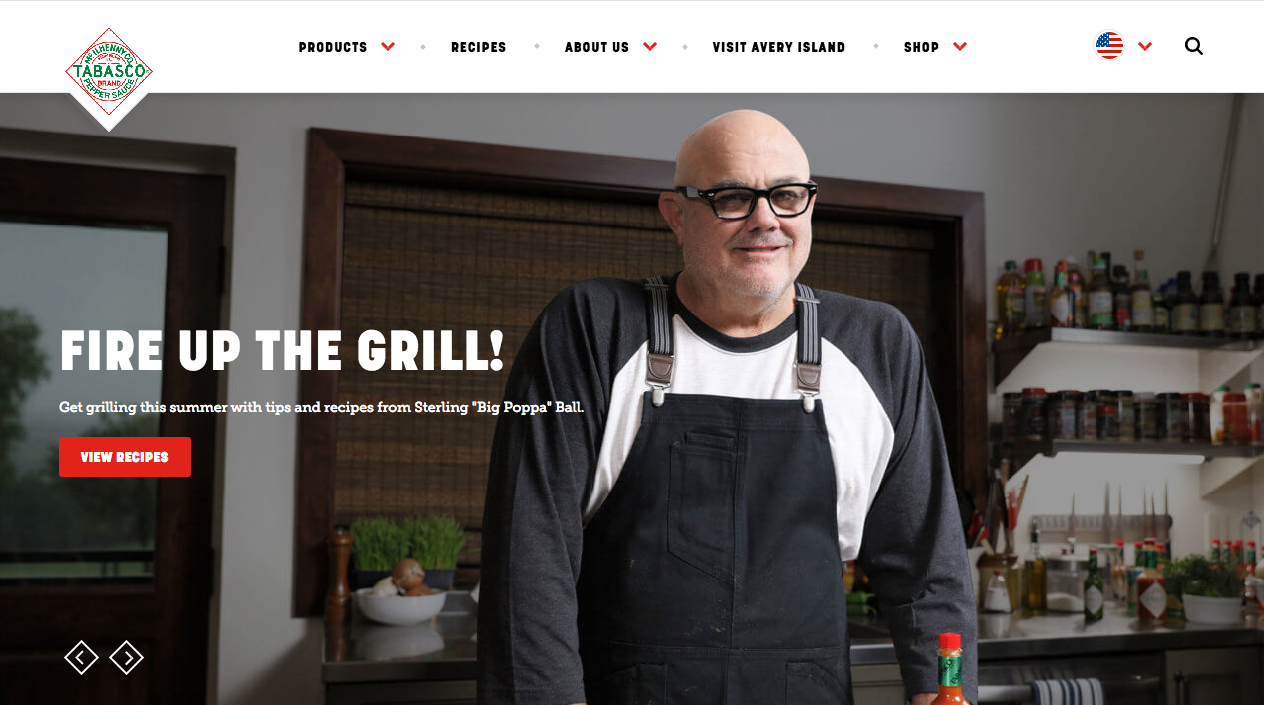Click the Tabasco bottle at bottom of banner
1264x705 pixels.
949,670
